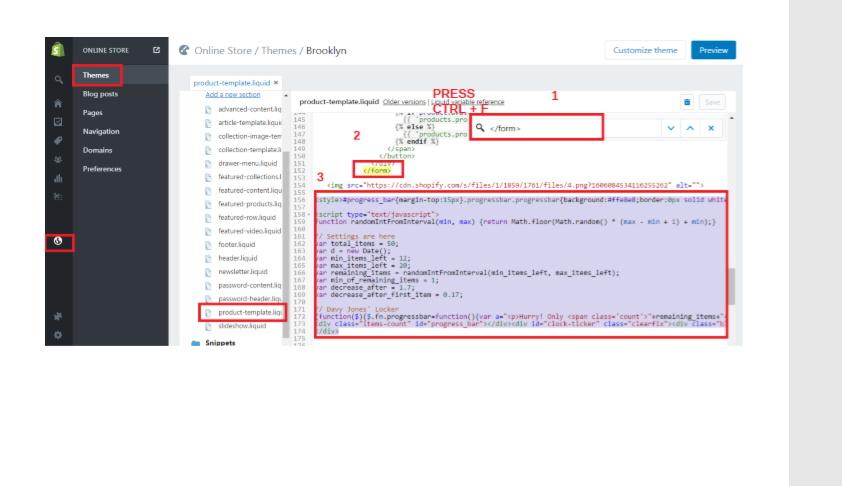Image resolution: width=842 pixels, height=486 pixels.
Task: Open Settings gear icon at sidebar bottom
Action: 58,334
